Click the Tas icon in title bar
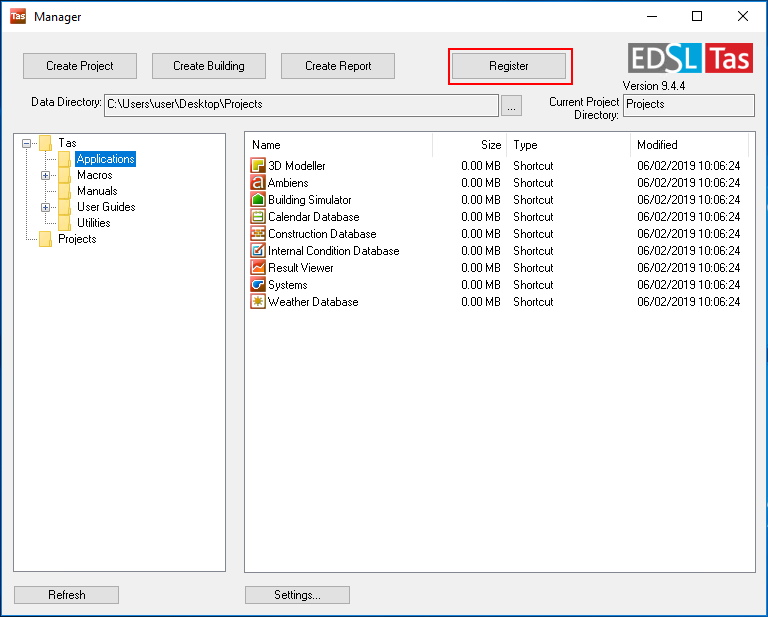This screenshot has height=617, width=768. point(18,16)
